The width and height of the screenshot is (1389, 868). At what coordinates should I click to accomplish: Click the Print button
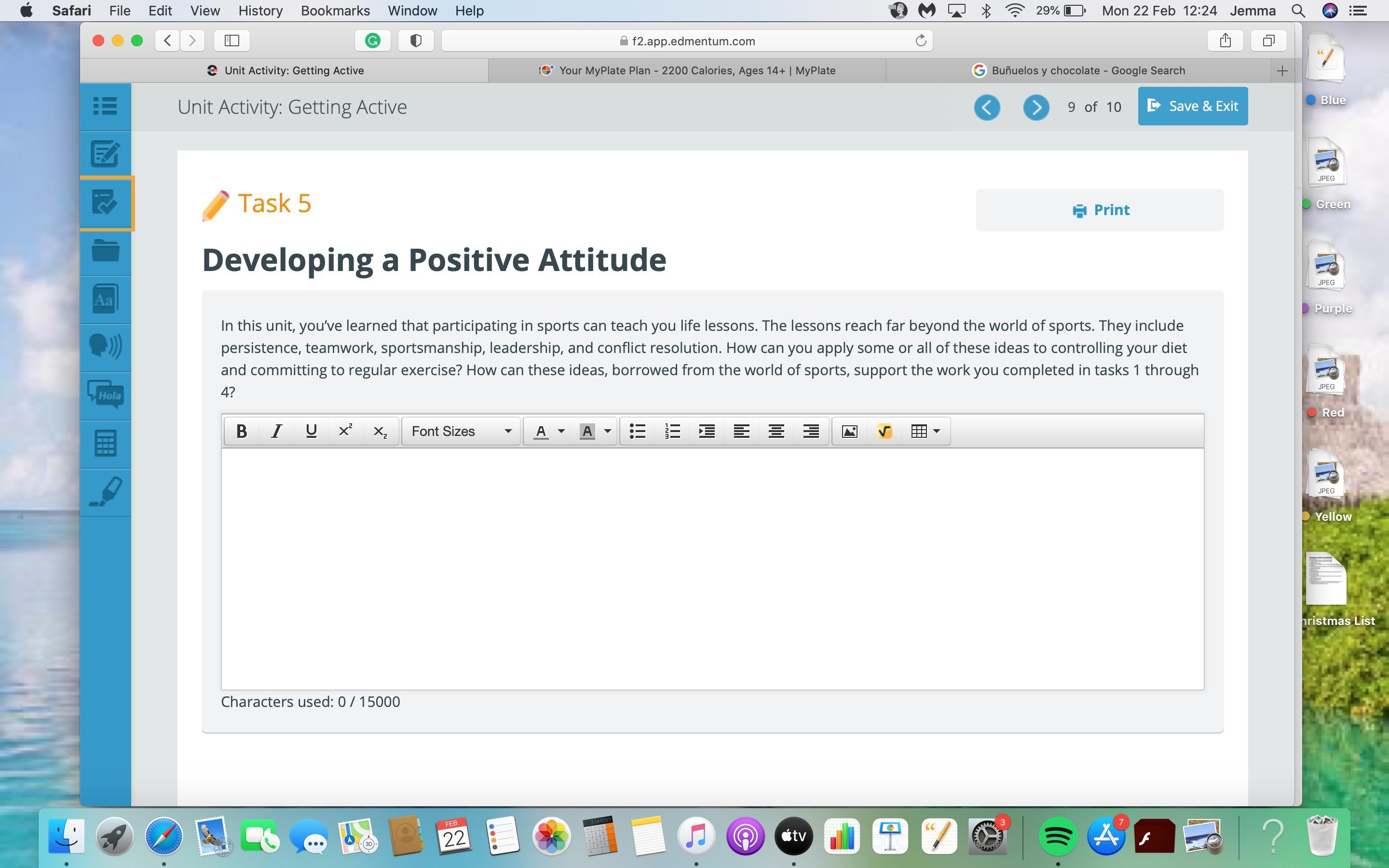click(x=1100, y=210)
